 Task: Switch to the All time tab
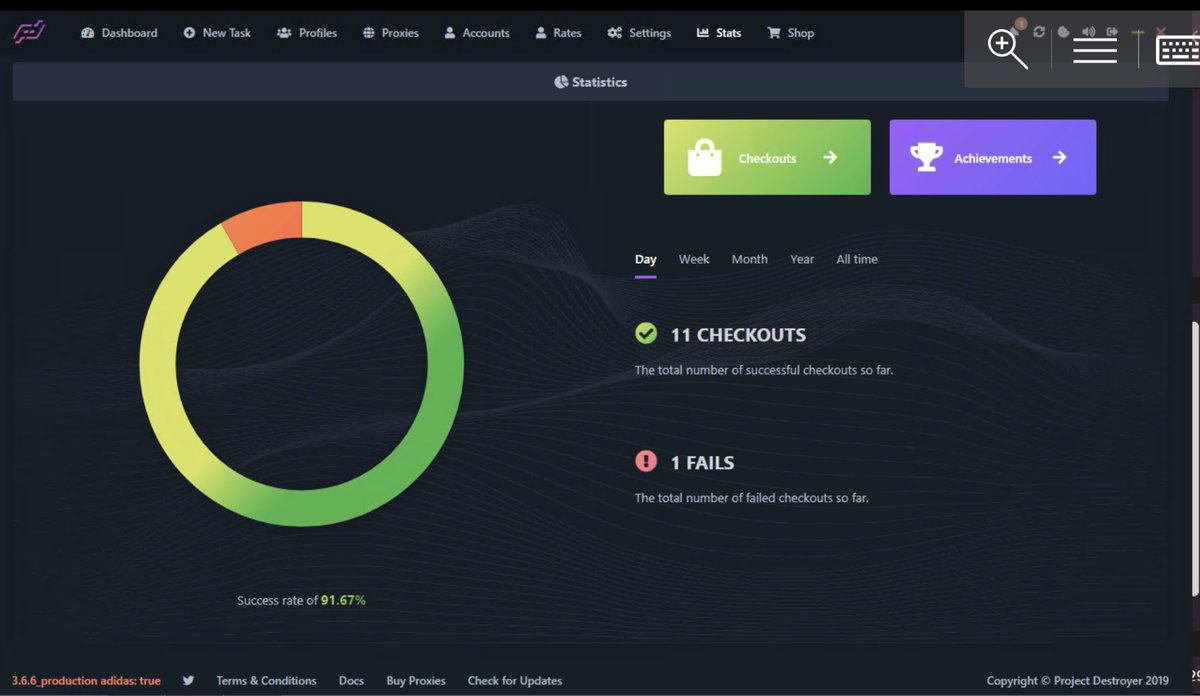pos(857,259)
